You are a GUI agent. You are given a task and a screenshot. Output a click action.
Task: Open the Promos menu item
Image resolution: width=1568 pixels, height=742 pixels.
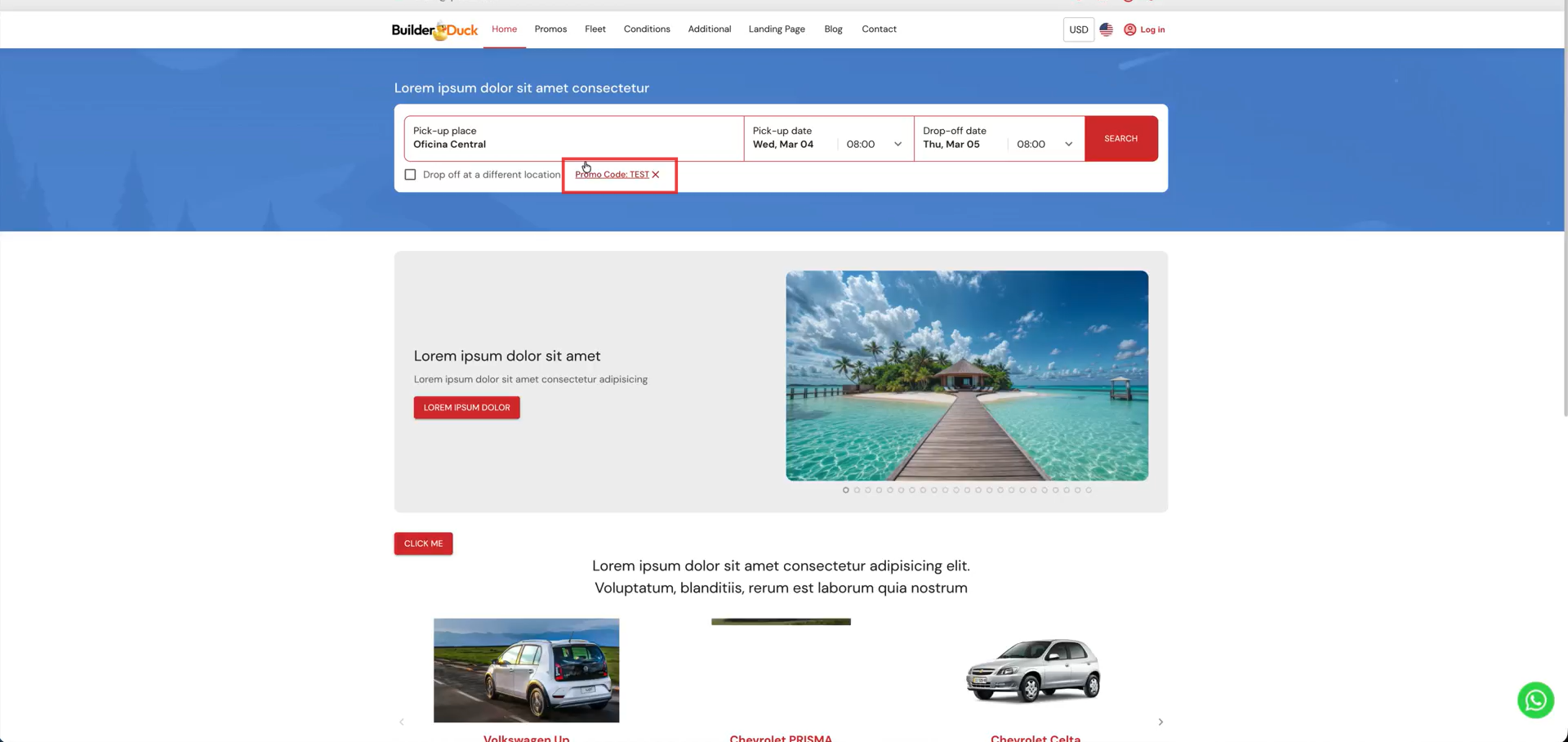(x=550, y=29)
